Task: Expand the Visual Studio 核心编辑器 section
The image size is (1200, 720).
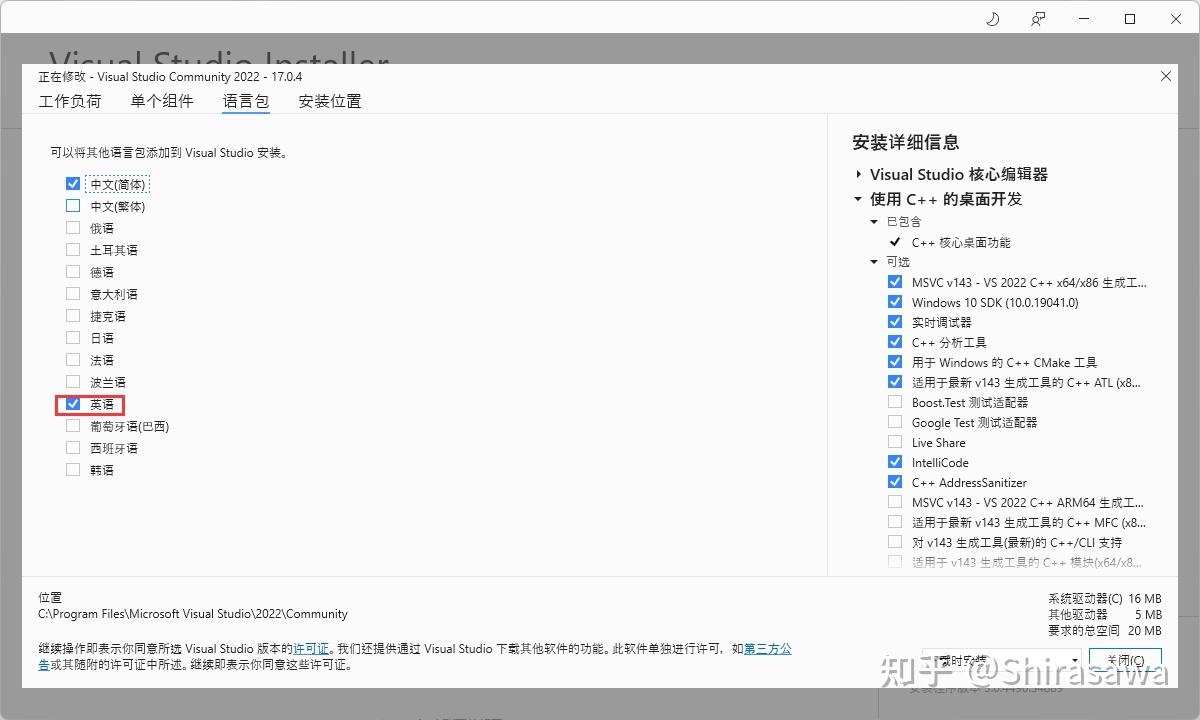Action: [x=859, y=174]
